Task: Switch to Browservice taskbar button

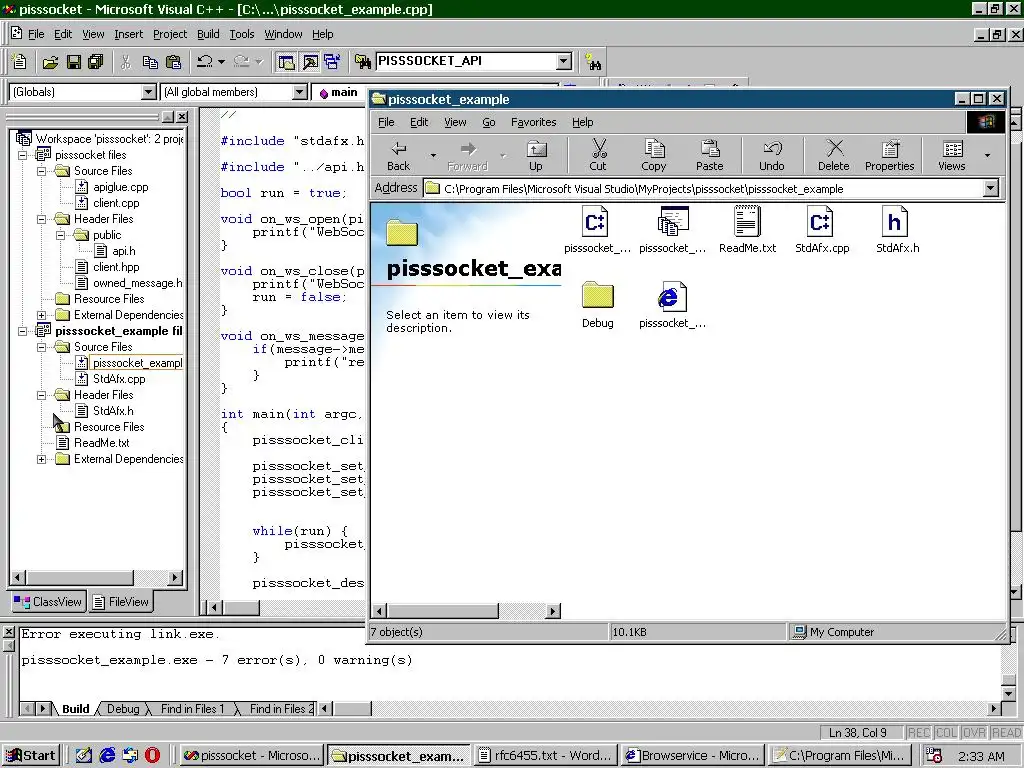Action: point(693,756)
